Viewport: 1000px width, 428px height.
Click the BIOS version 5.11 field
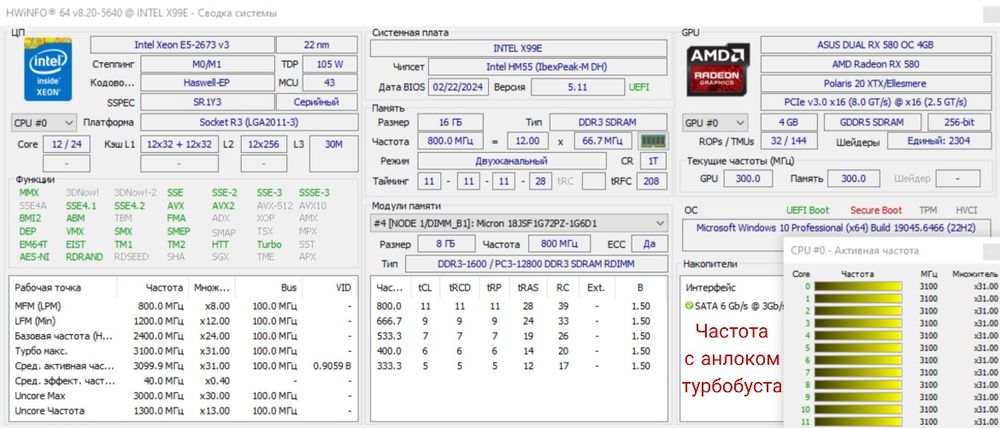pyautogui.click(x=578, y=87)
